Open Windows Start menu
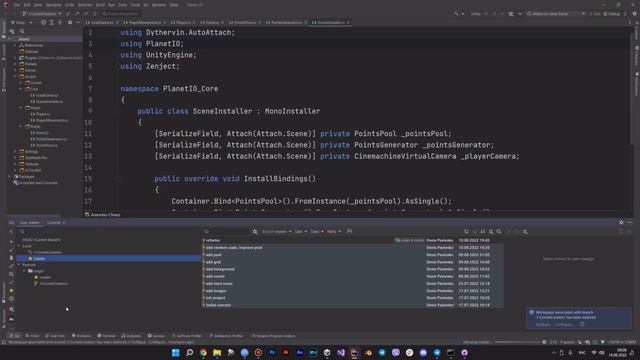The height and width of the screenshot is (360, 640). [176, 353]
